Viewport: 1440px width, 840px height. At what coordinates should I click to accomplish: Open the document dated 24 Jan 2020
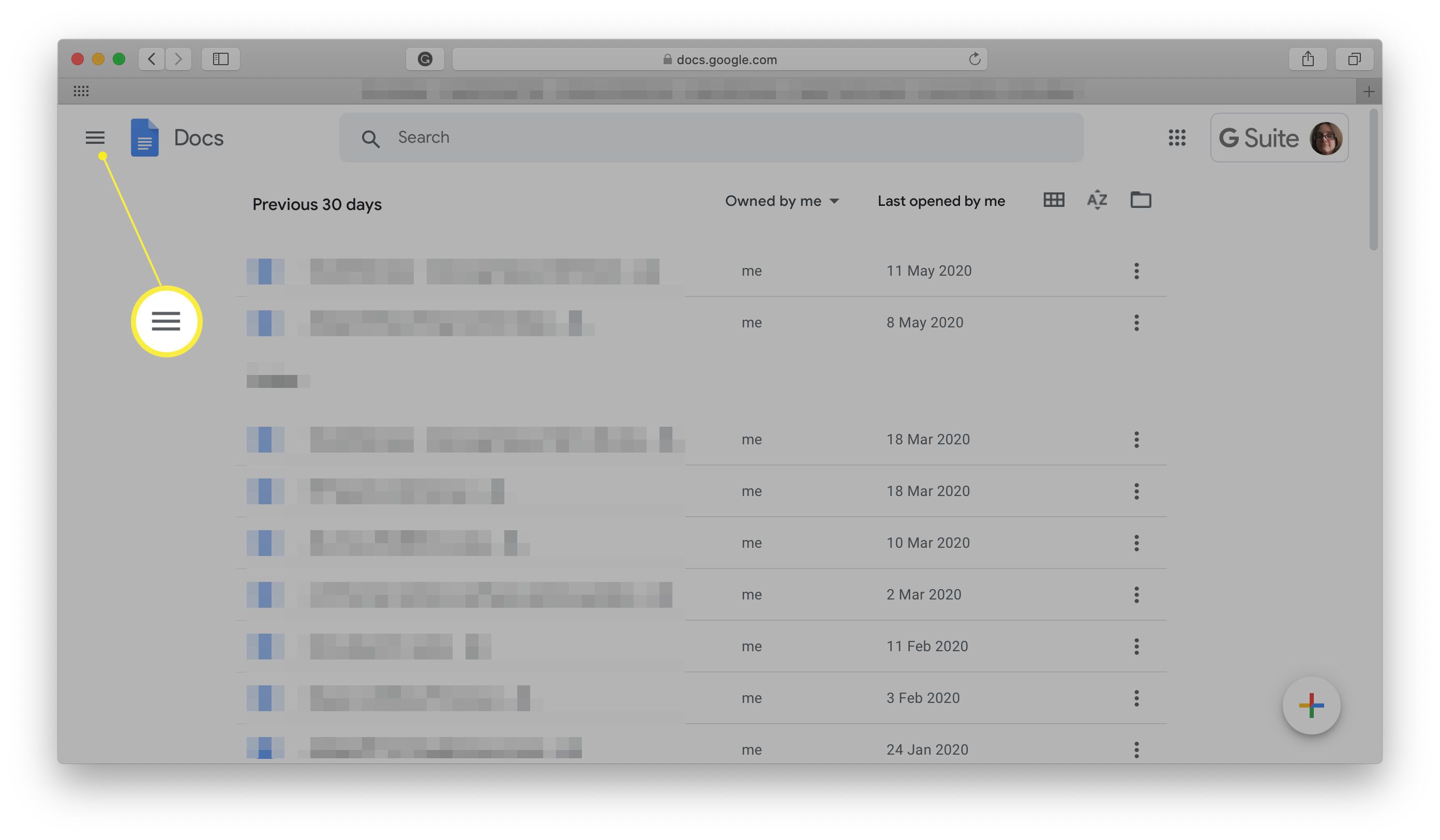click(x=701, y=745)
